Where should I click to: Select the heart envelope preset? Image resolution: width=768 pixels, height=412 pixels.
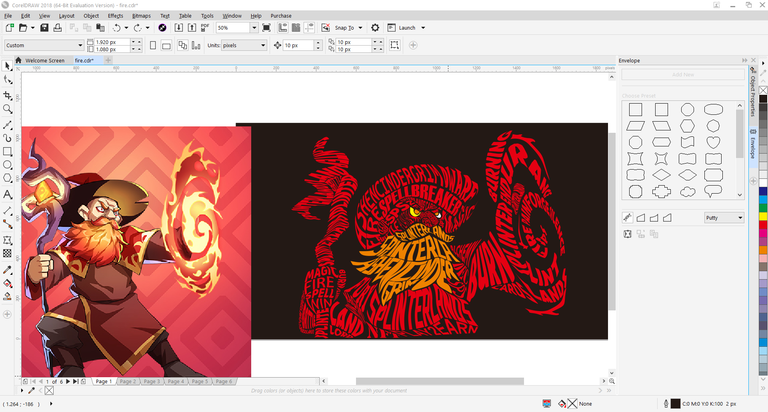tap(713, 142)
